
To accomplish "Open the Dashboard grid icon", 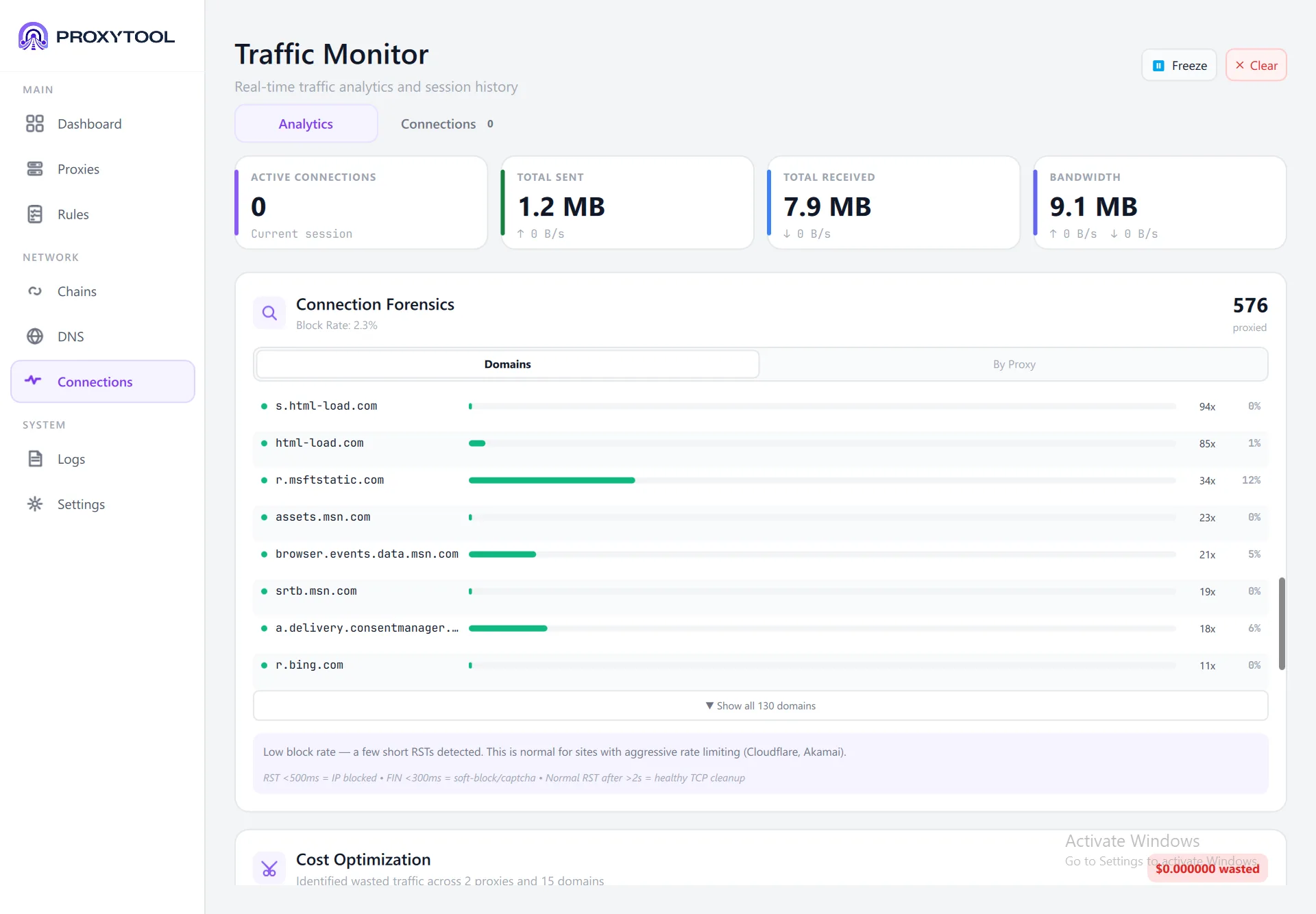I will (x=35, y=124).
